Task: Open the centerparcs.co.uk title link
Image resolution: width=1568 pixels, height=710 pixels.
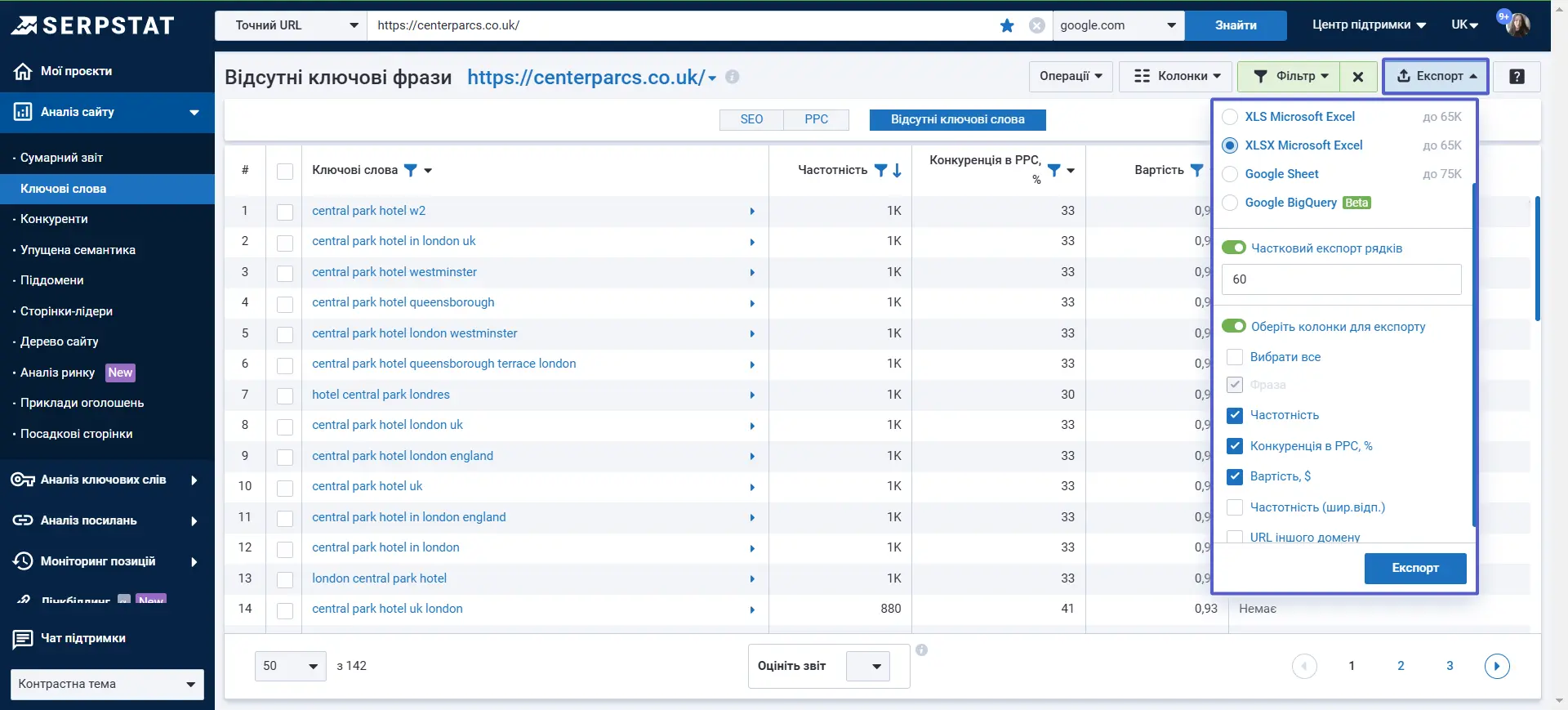Action: (586, 77)
